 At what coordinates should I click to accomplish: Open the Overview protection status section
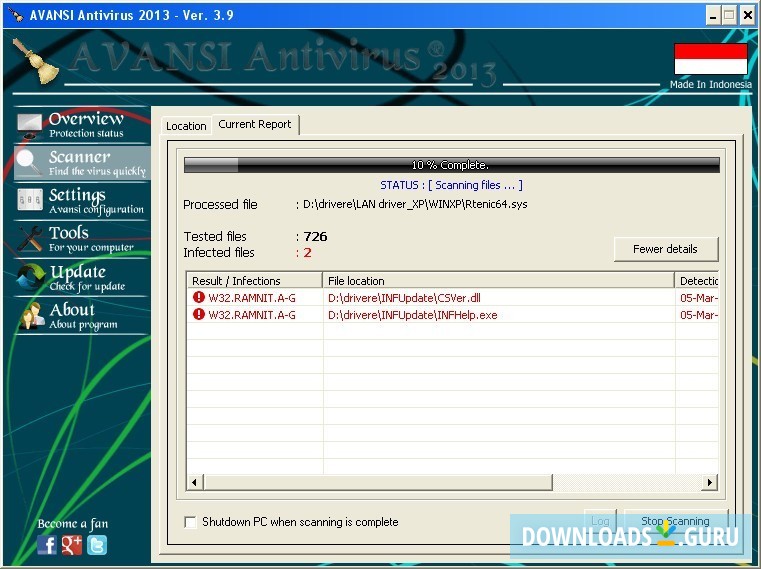click(82, 125)
